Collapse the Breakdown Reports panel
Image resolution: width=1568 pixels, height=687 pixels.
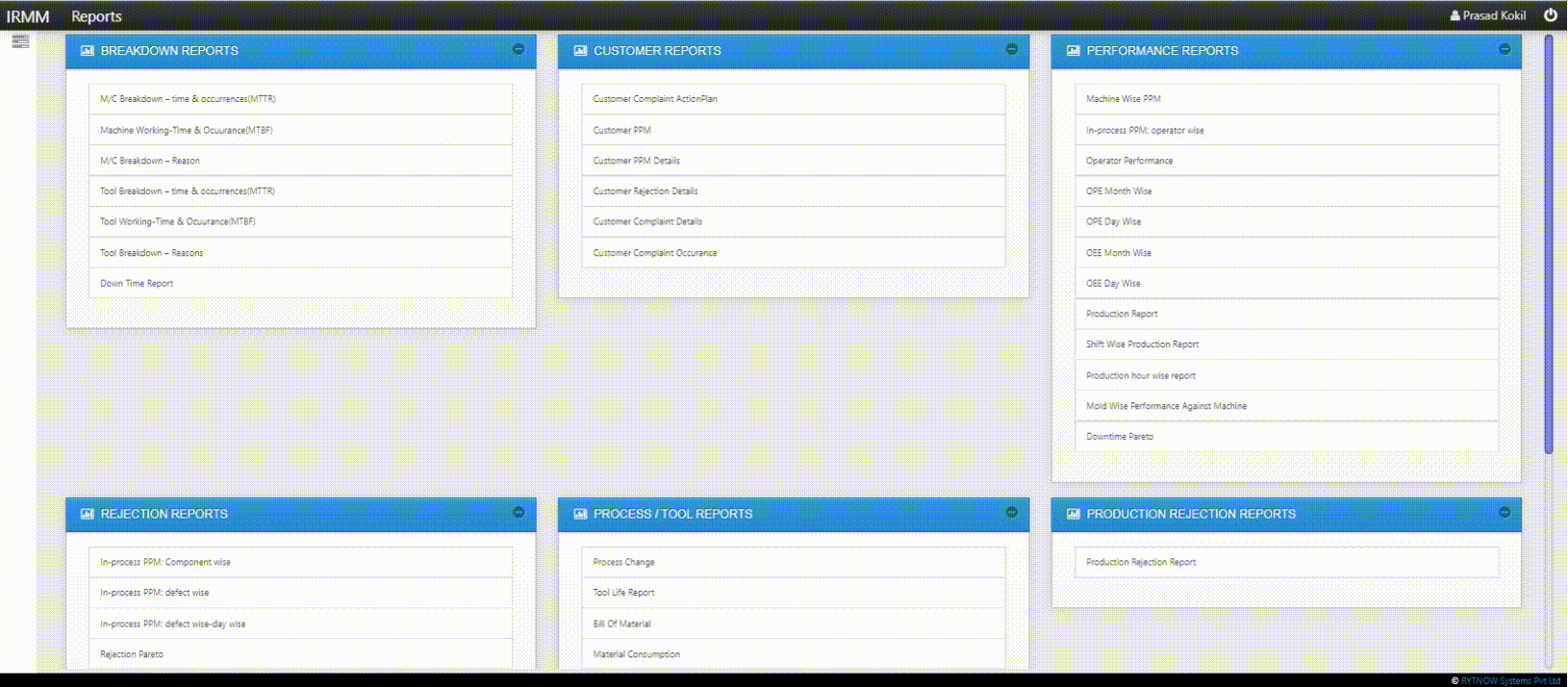pos(518,49)
